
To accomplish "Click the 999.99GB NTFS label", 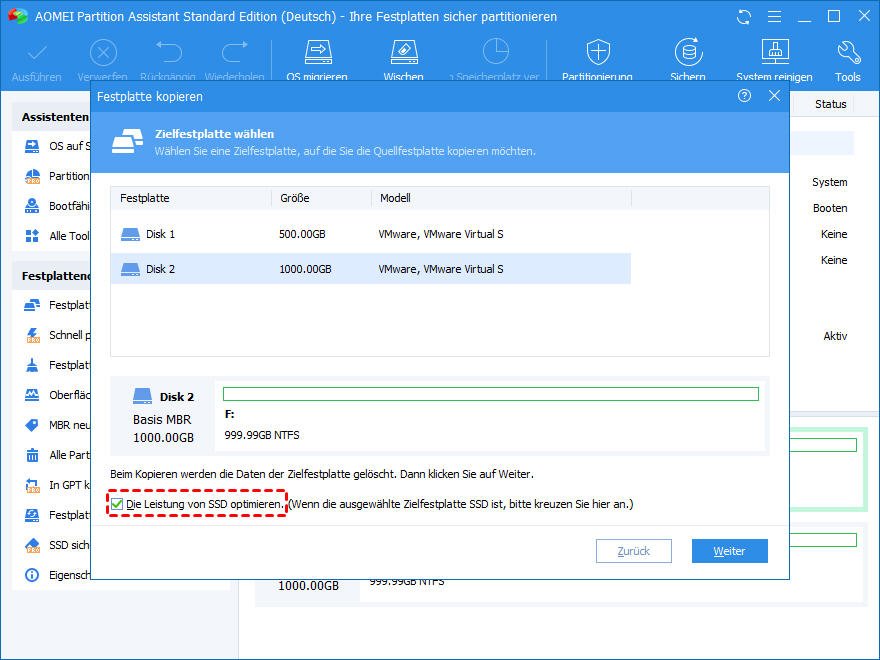I will point(262,435).
